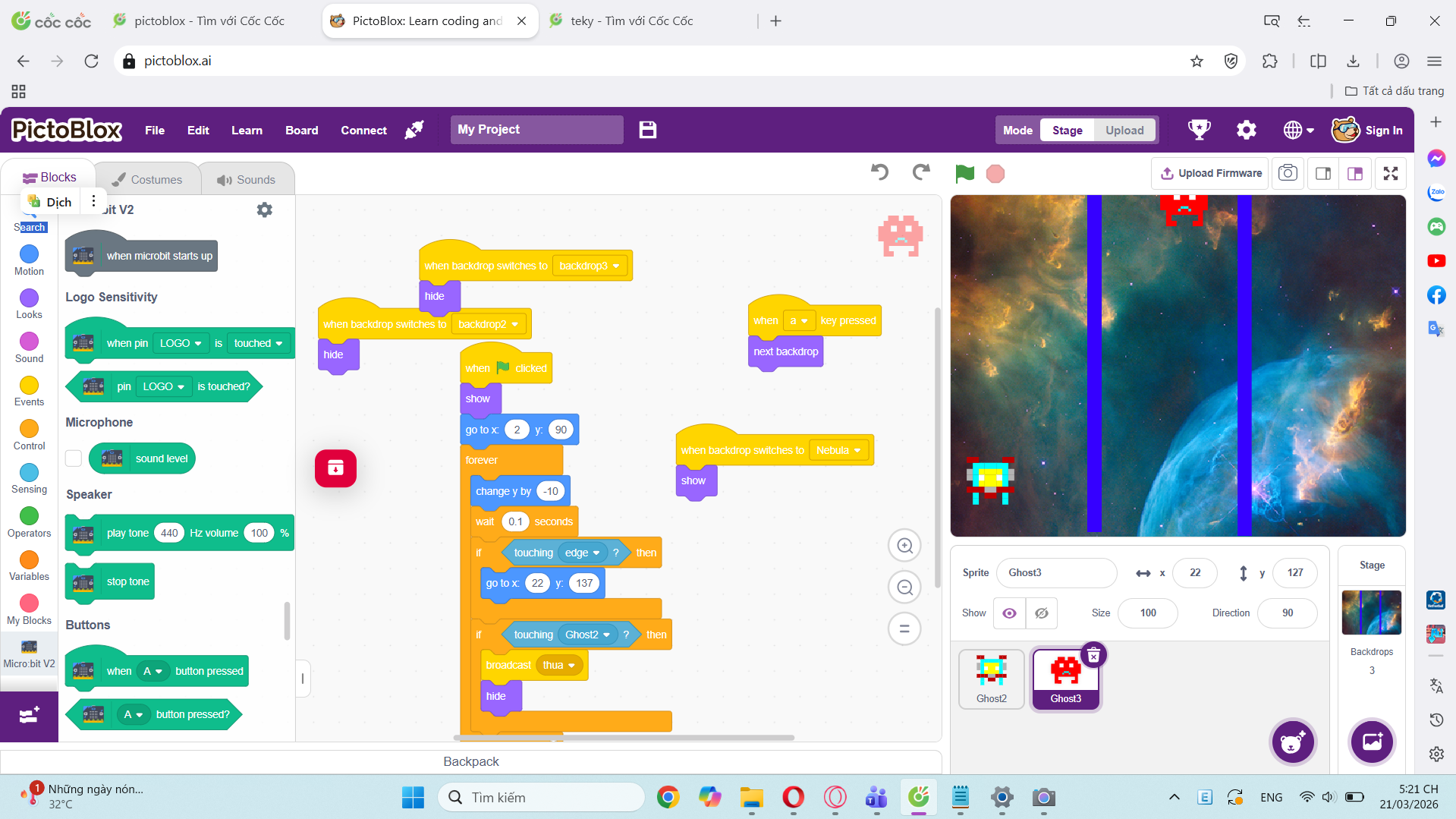
Task: Select the Ghost2 sprite thumbnail
Action: (991, 678)
